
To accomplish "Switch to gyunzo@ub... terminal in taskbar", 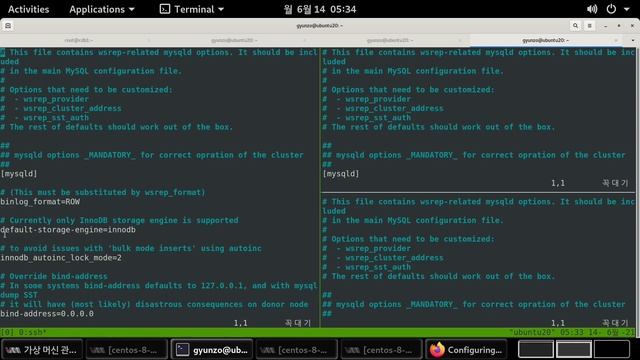I will (x=212, y=350).
